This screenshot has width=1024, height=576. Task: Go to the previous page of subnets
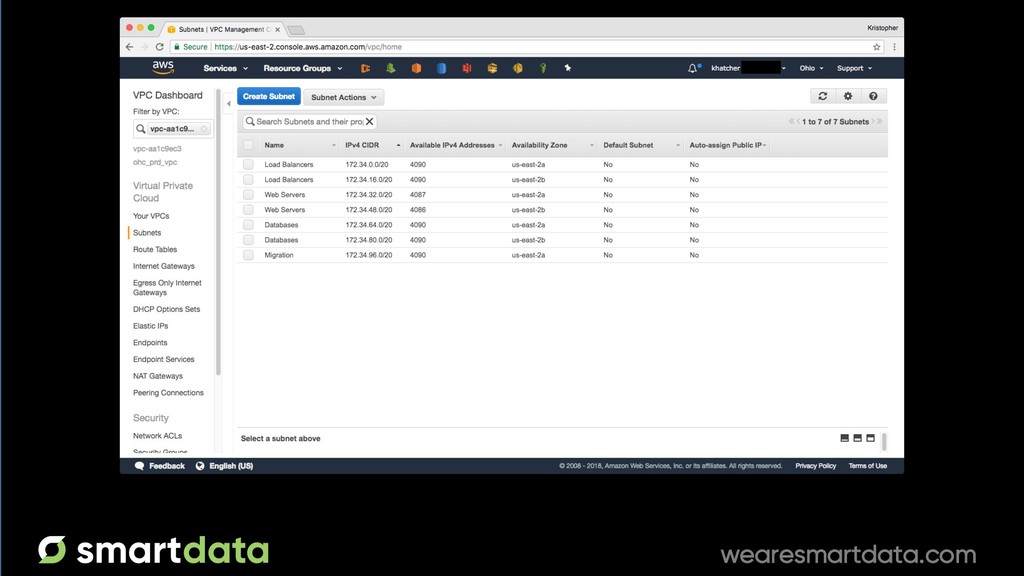(x=798, y=121)
